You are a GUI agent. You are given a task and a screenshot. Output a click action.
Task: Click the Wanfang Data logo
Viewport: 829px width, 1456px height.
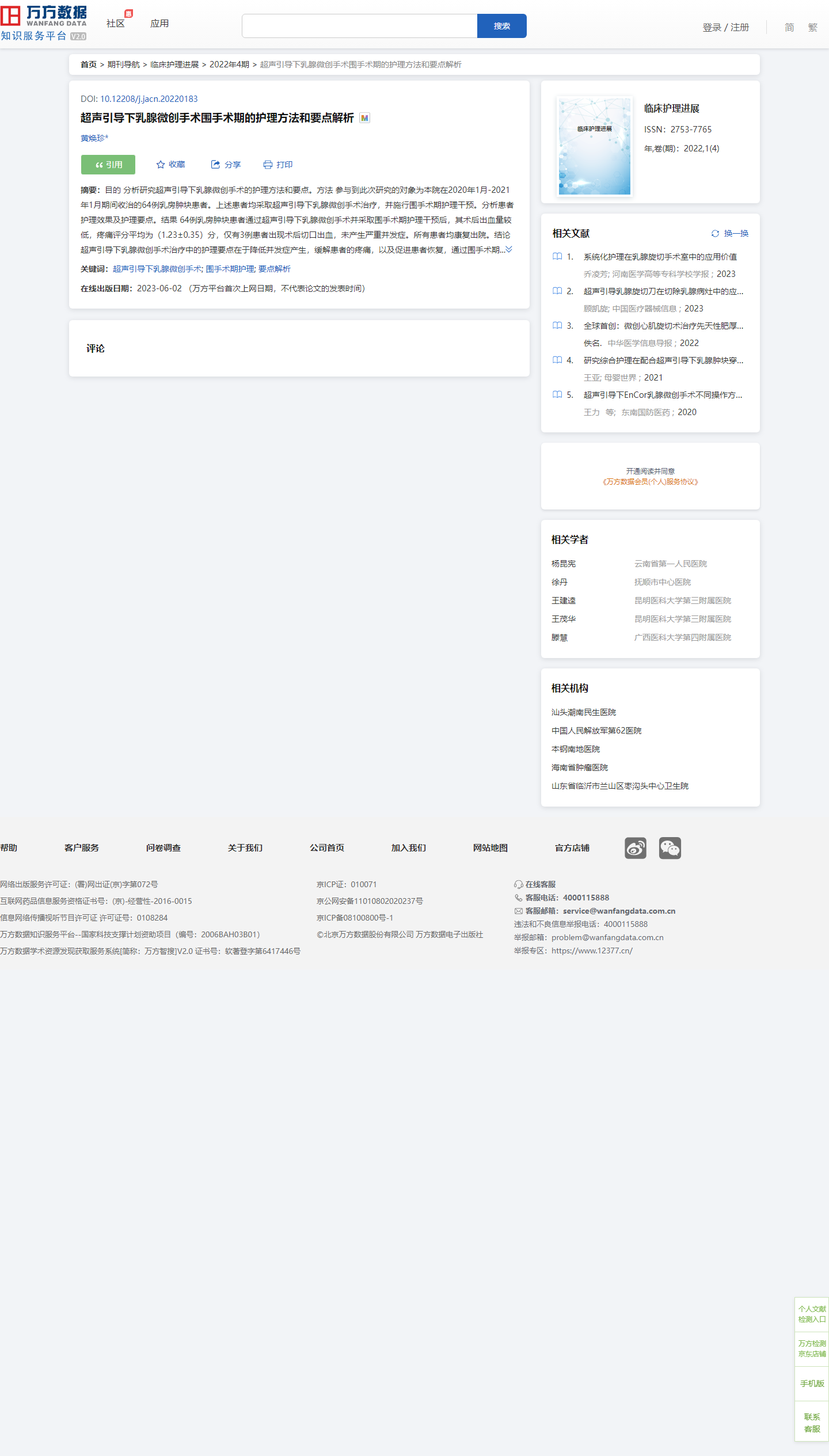click(44, 23)
